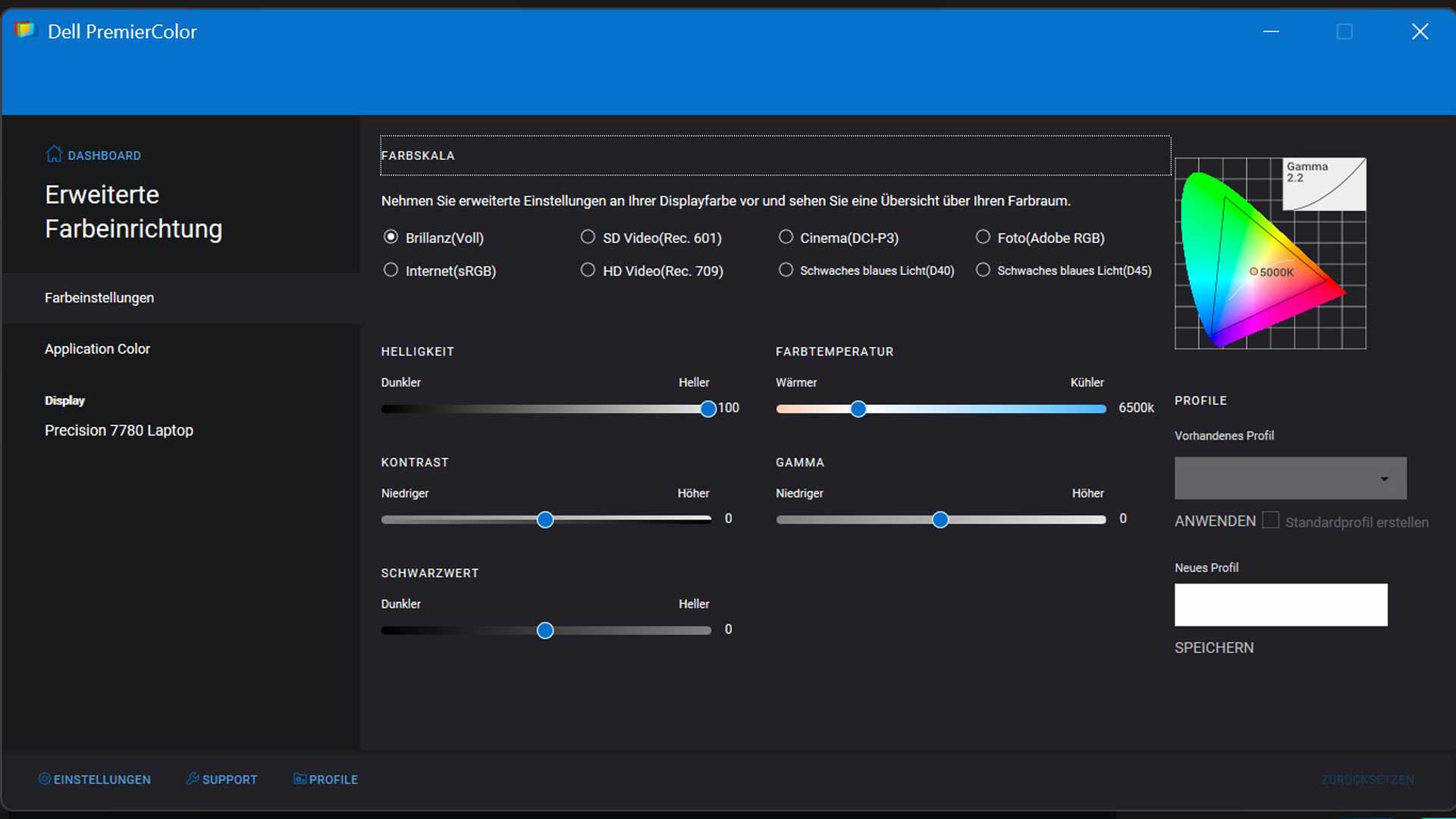Click the Dashboard home icon
This screenshot has height=819, width=1456.
pos(53,154)
